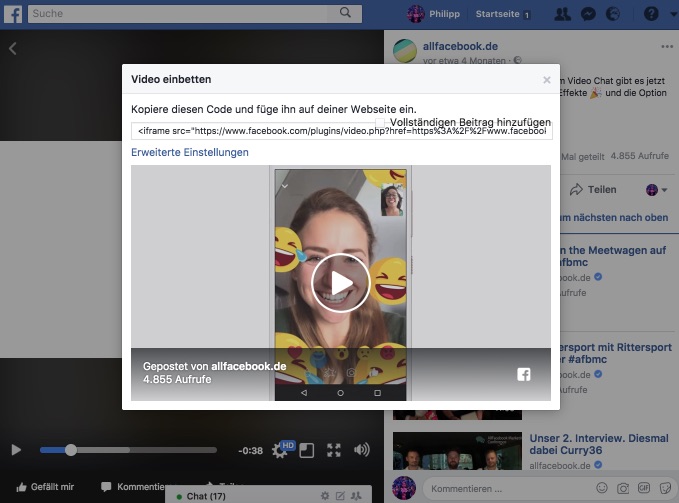Screen dimensions: 679x503
Task: Click allfacebook.de link in preview caption
Action: point(249,366)
